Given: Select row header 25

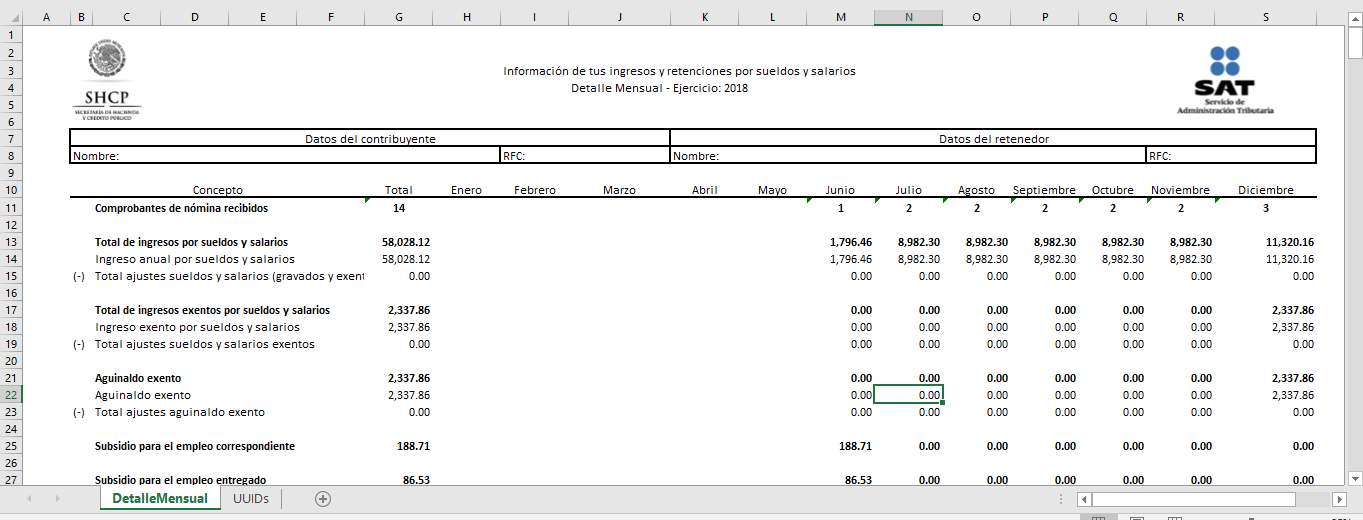Looking at the screenshot, I should click(10, 446).
